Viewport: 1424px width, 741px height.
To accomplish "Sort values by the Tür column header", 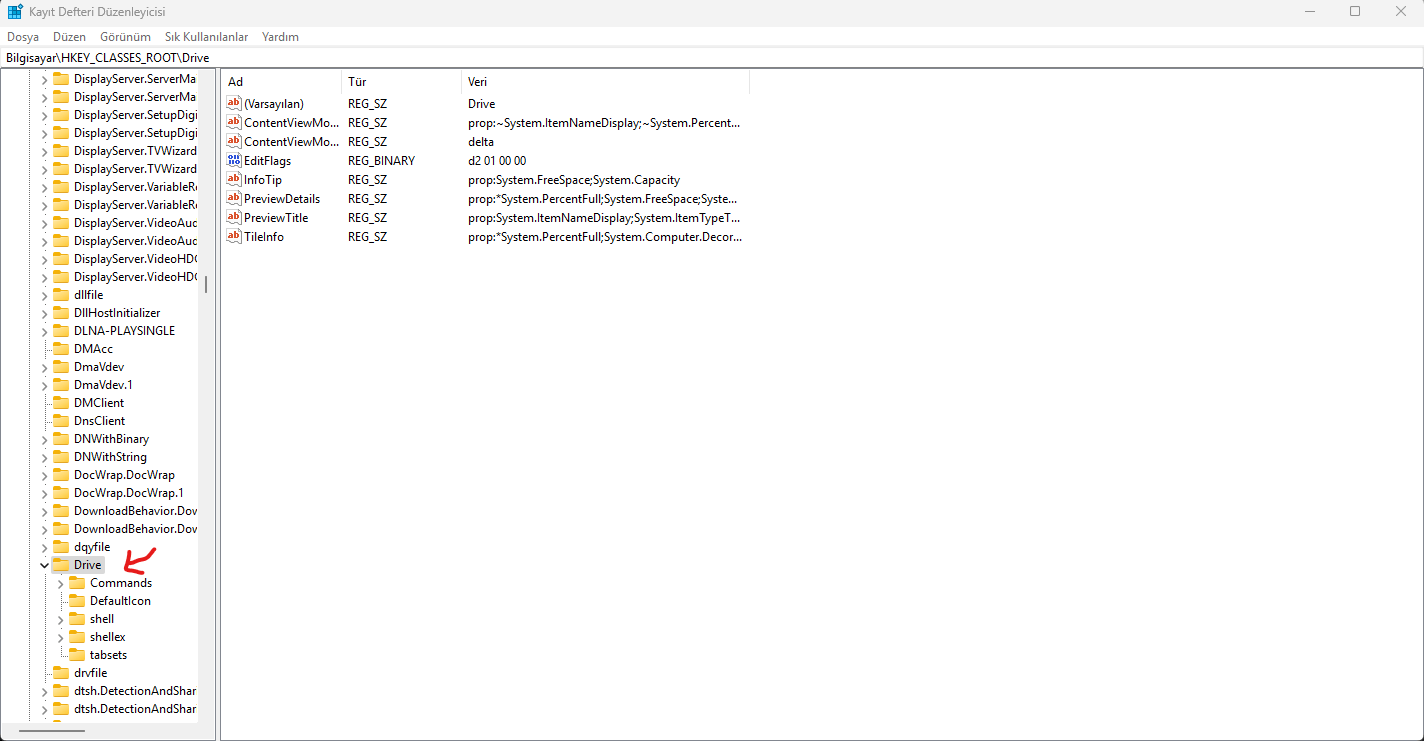I will [x=401, y=81].
